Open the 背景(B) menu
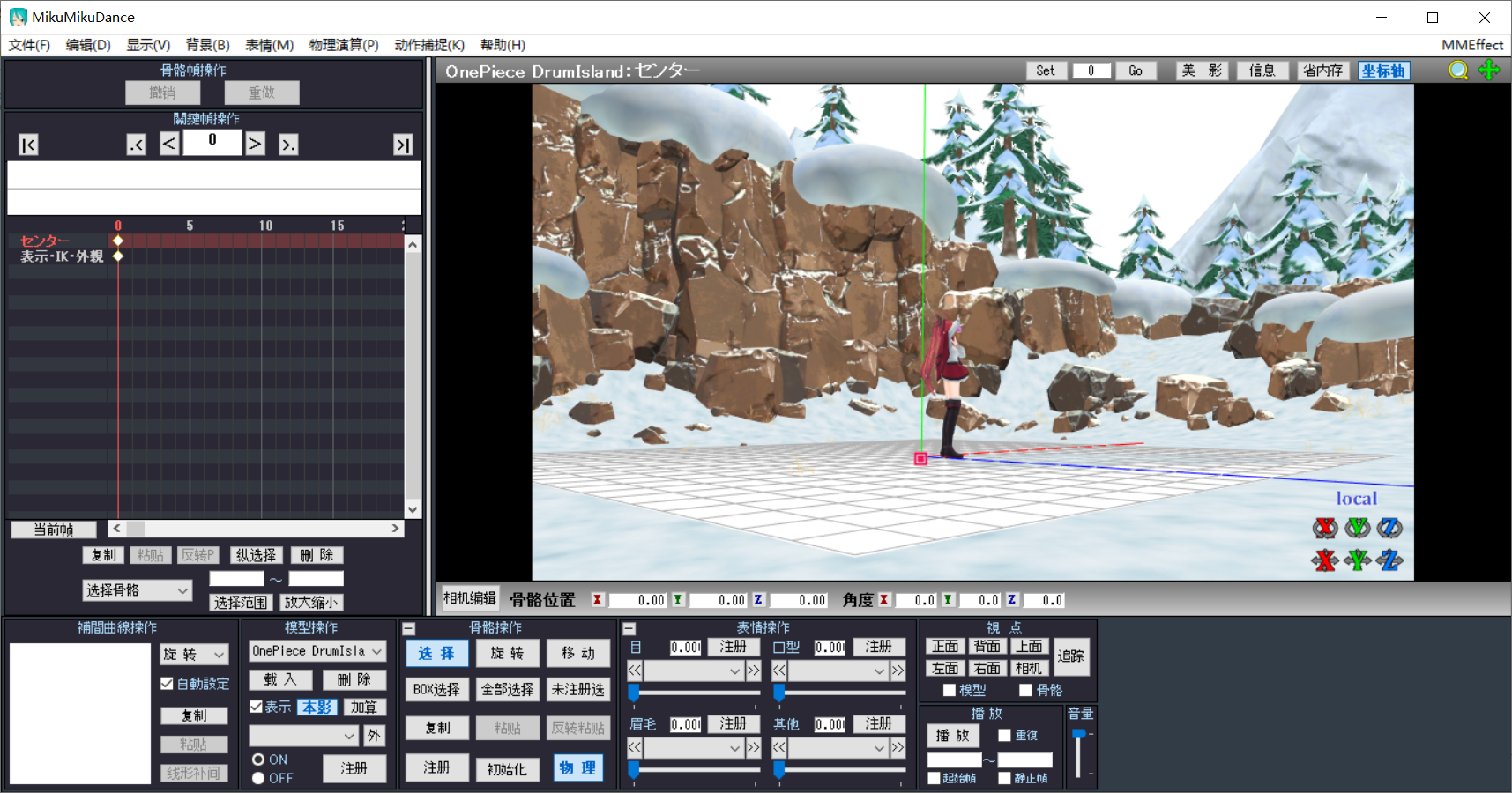Image resolution: width=1512 pixels, height=793 pixels. 208,45
